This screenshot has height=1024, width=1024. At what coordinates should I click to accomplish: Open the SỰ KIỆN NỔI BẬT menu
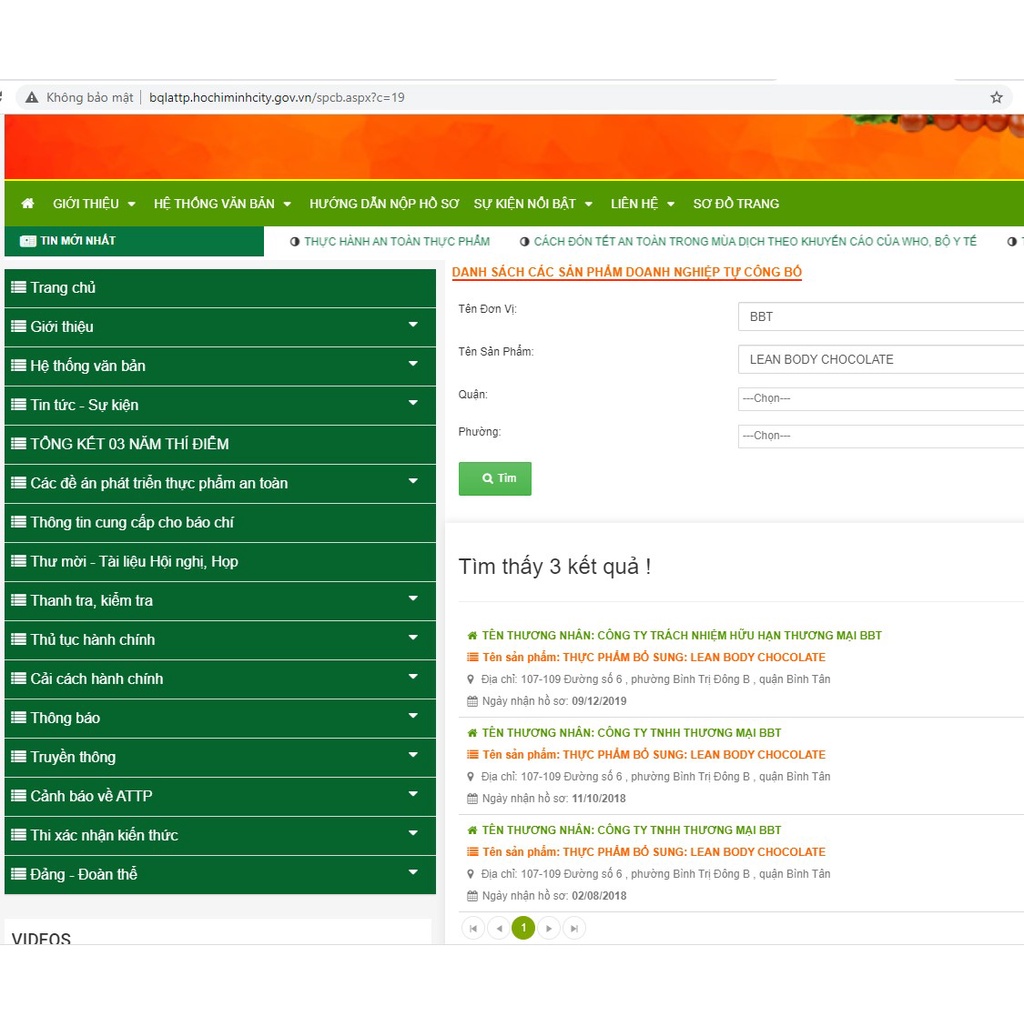[x=533, y=204]
